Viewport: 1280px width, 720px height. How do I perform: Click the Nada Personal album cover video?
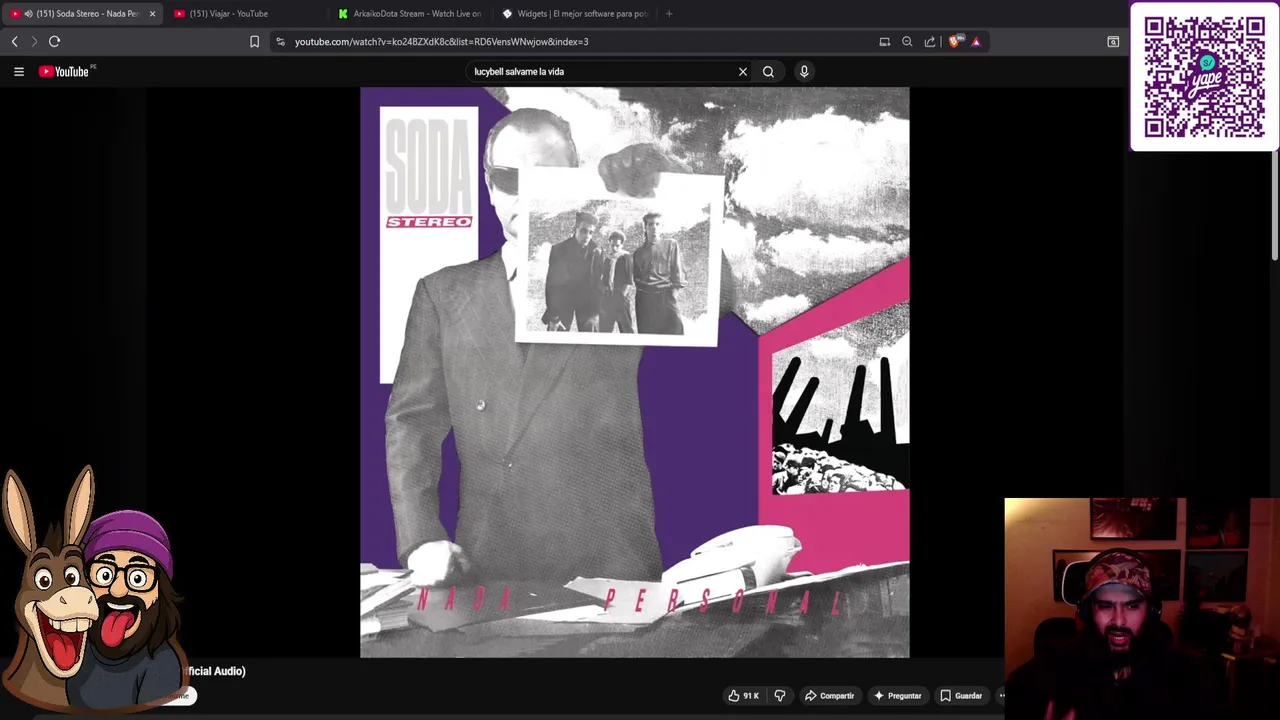(x=635, y=372)
